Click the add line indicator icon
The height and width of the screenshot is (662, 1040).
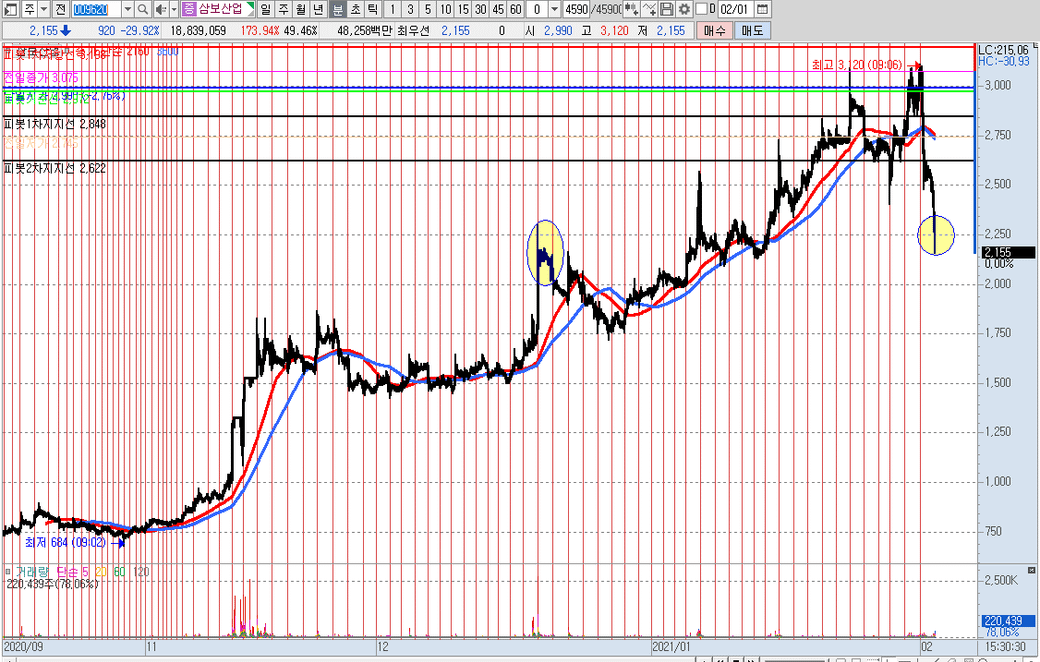[x=648, y=9]
